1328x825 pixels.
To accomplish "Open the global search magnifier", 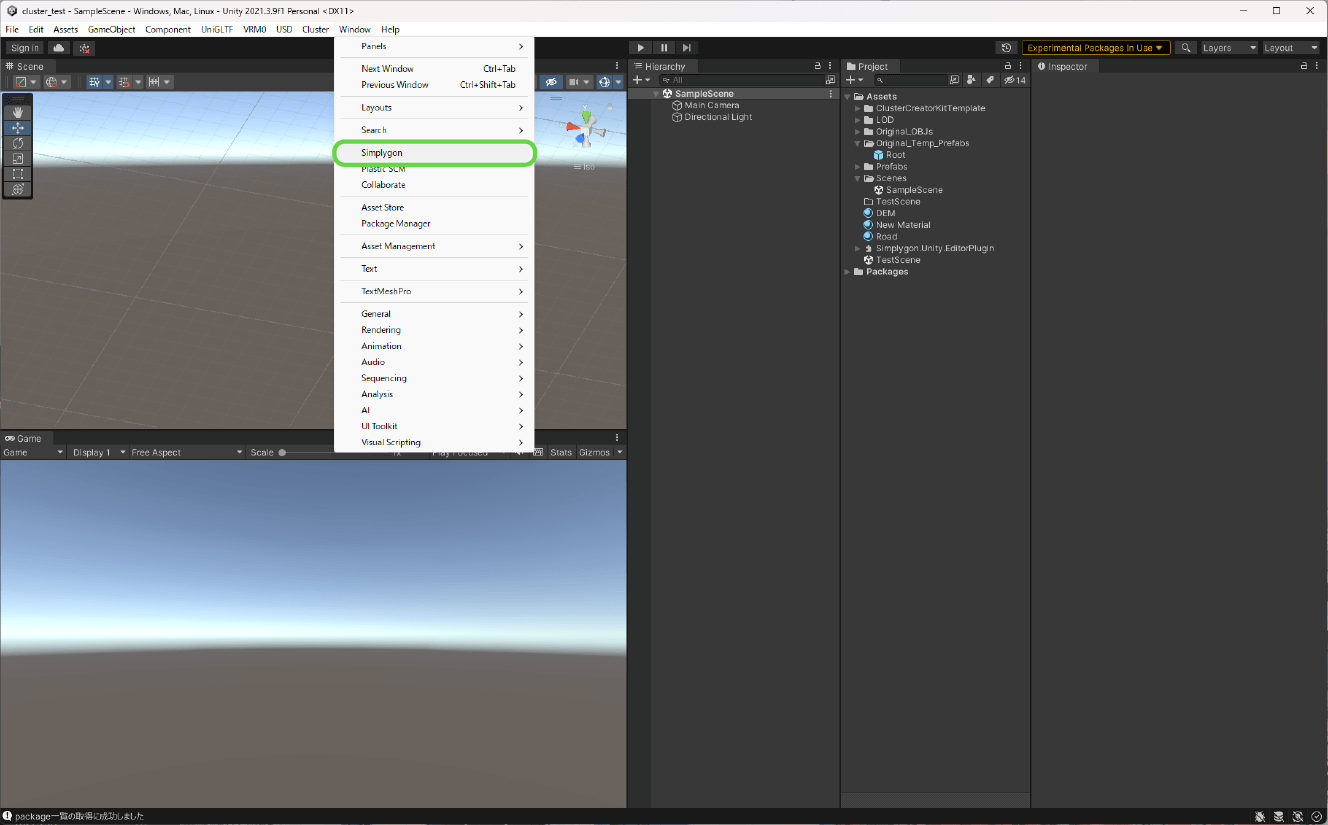I will pyautogui.click(x=1186, y=48).
